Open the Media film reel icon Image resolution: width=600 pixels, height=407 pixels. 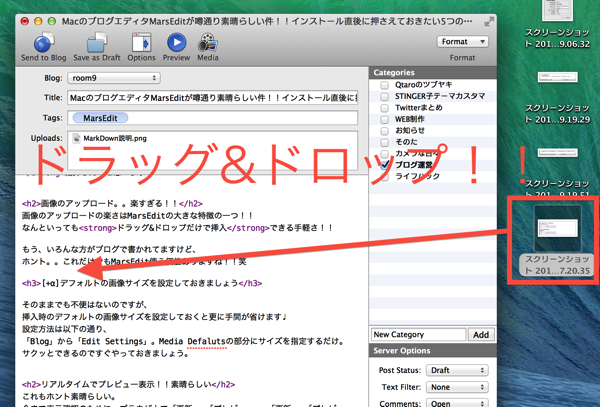tap(208, 42)
